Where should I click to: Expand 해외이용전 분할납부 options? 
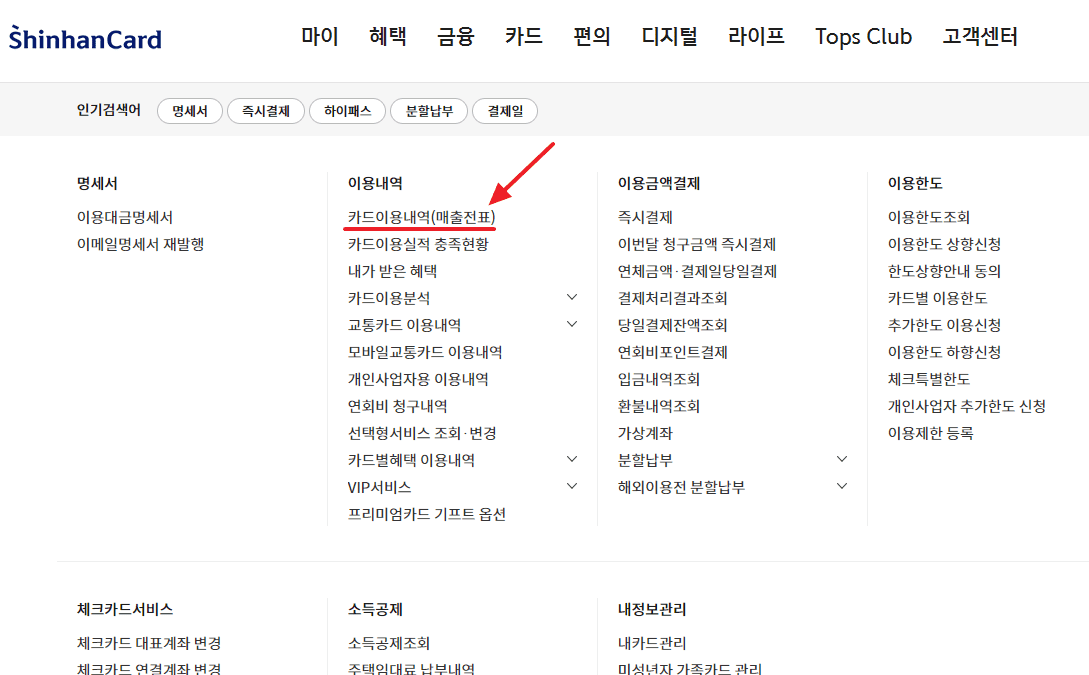tap(841, 485)
